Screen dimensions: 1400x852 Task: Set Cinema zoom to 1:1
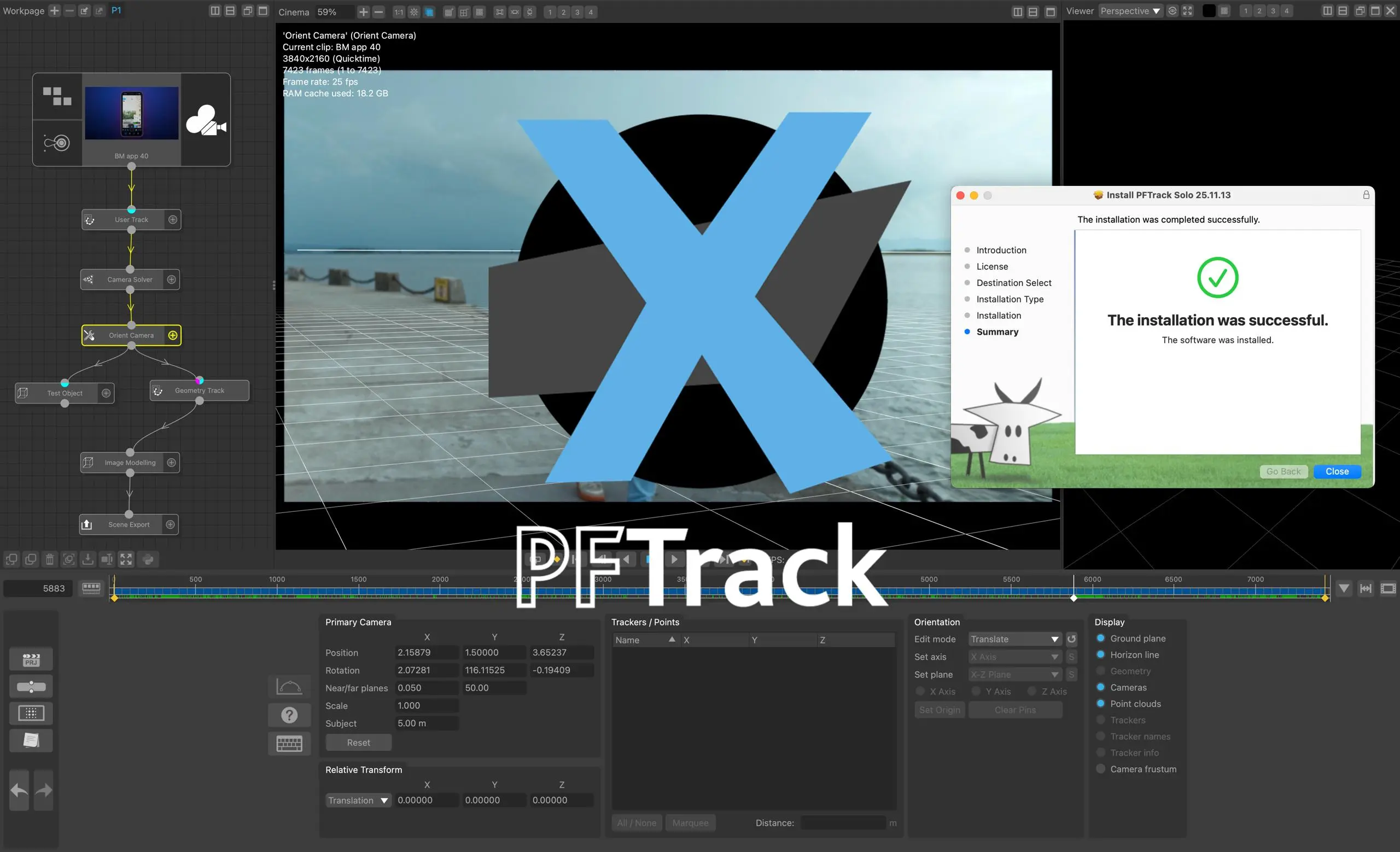399,12
